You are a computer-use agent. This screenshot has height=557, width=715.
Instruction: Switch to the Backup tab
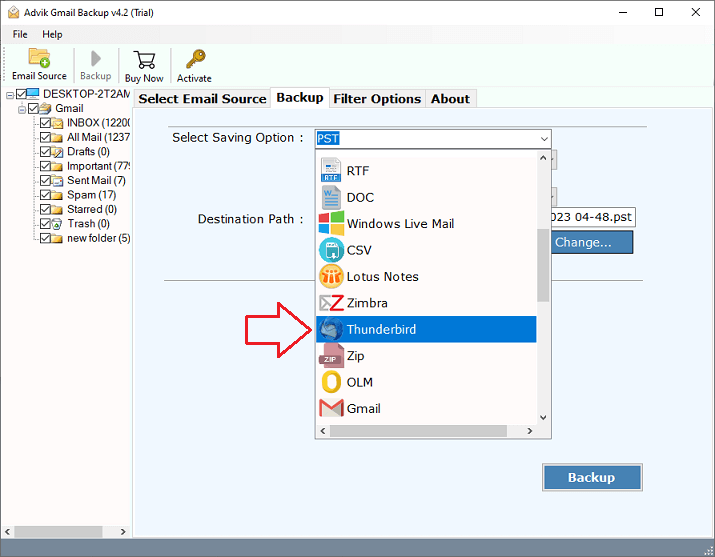[300, 98]
